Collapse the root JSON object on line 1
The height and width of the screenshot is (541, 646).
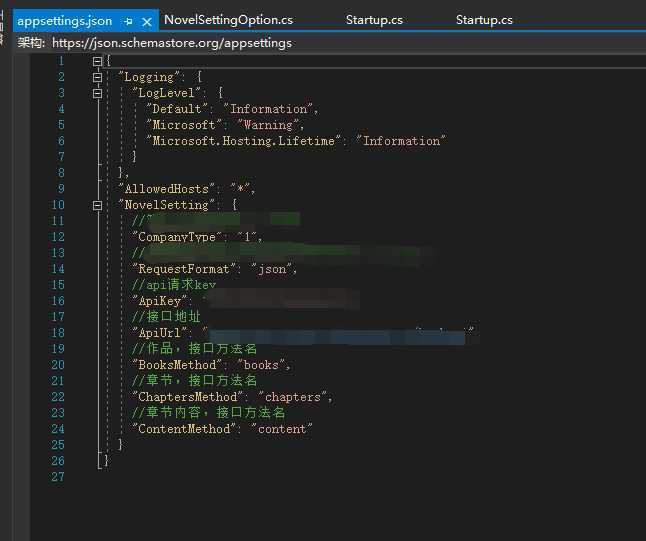tap(97, 61)
